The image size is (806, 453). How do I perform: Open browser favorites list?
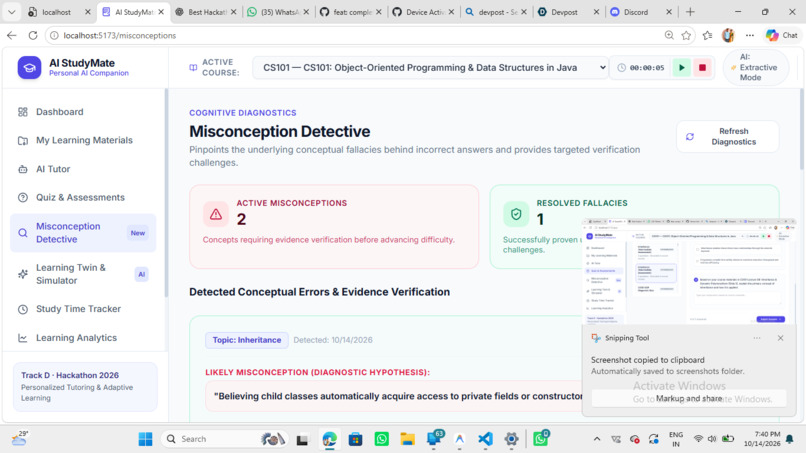click(x=708, y=35)
